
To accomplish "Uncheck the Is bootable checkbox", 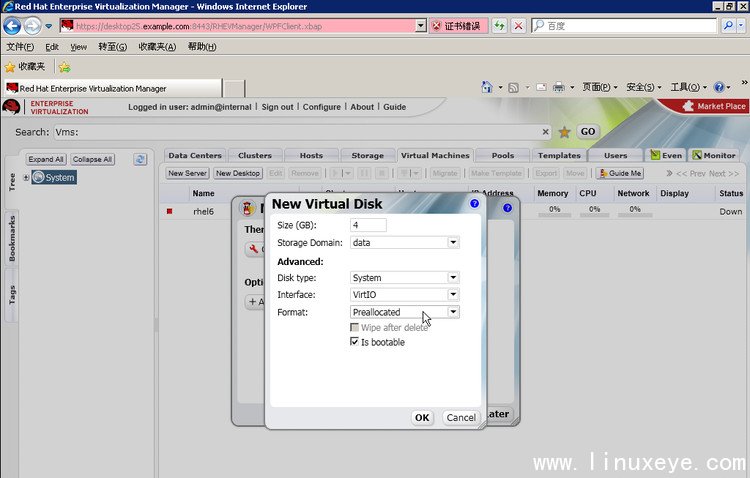I will (x=354, y=342).
